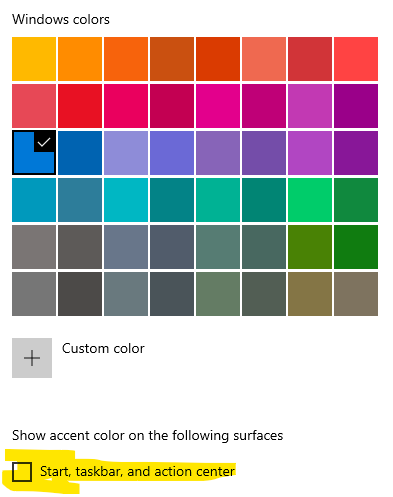Enable Start, taskbar, and action center checkbox
This screenshot has width=393, height=497.
click(x=22, y=472)
